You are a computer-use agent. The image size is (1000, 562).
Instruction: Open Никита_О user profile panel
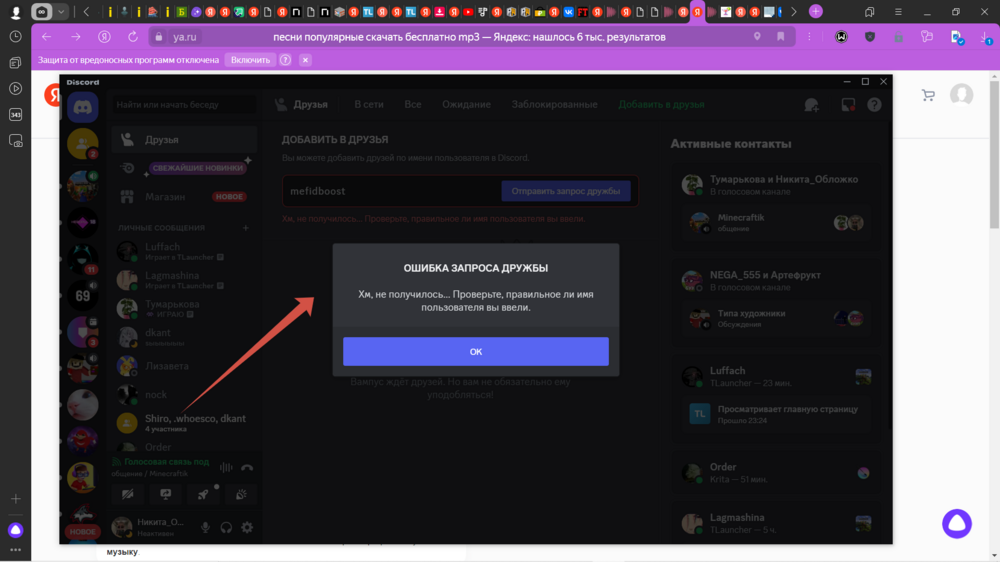point(153,527)
